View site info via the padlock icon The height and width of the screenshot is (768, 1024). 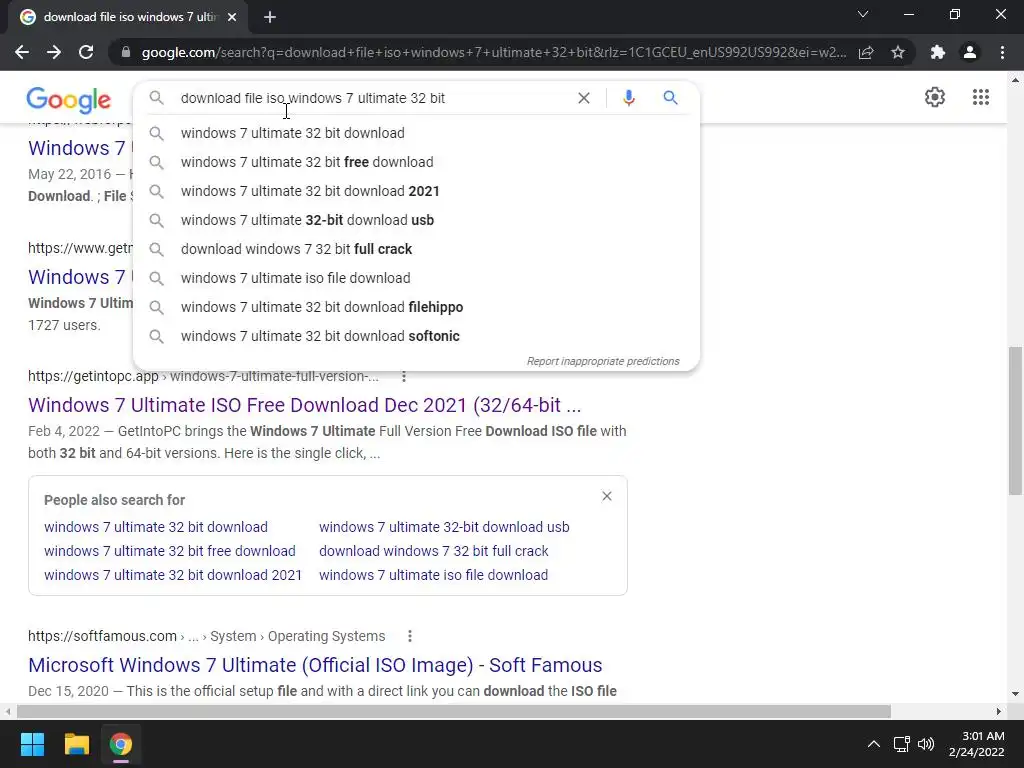tap(126, 52)
